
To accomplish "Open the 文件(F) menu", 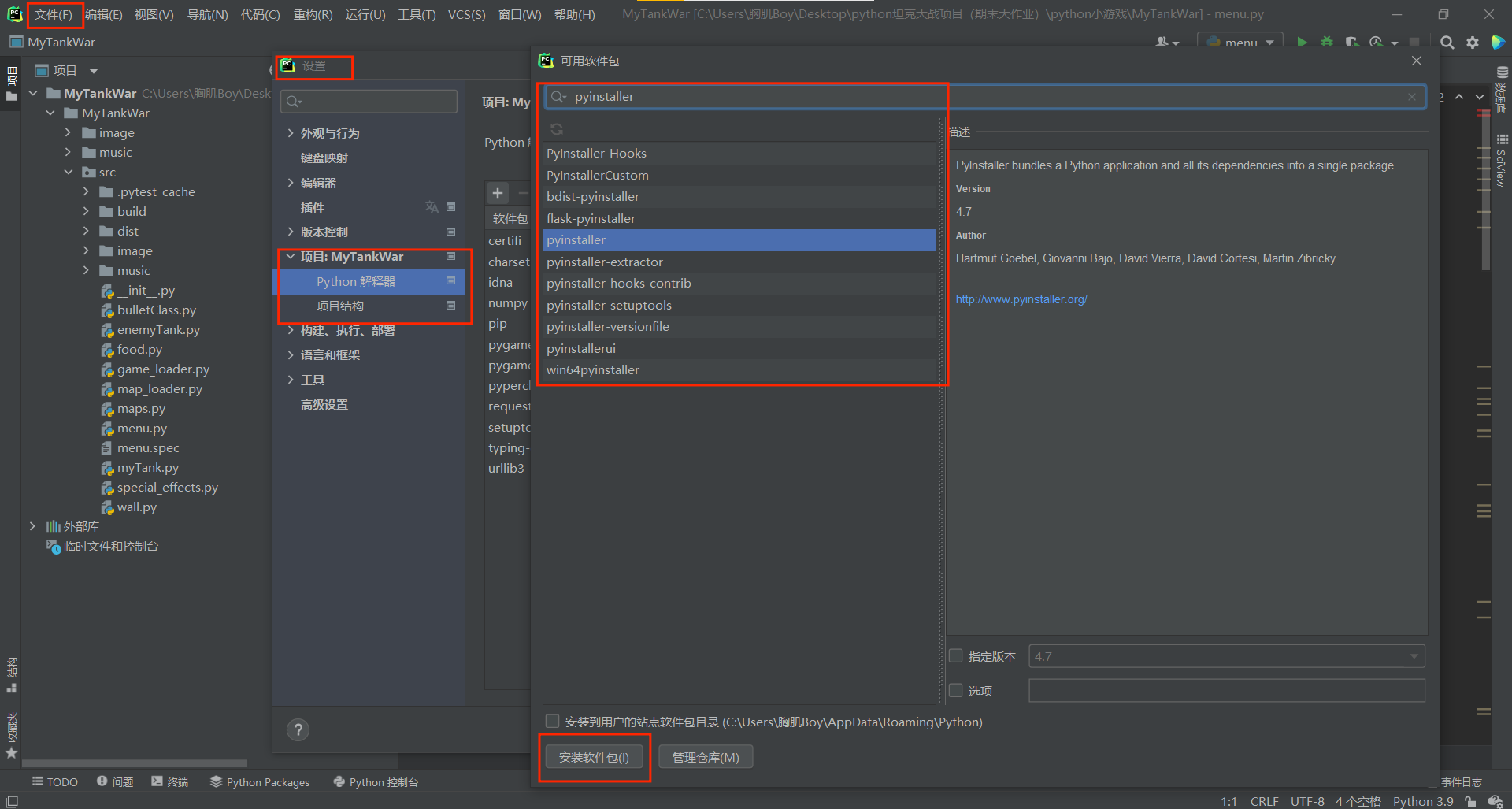I will click(54, 14).
